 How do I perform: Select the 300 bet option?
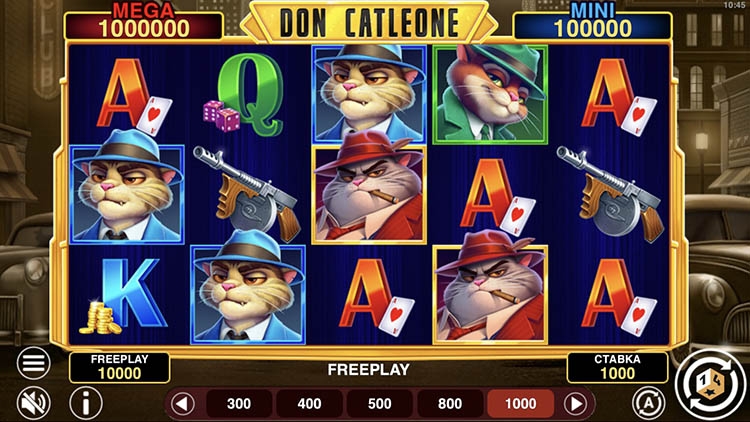pos(239,404)
